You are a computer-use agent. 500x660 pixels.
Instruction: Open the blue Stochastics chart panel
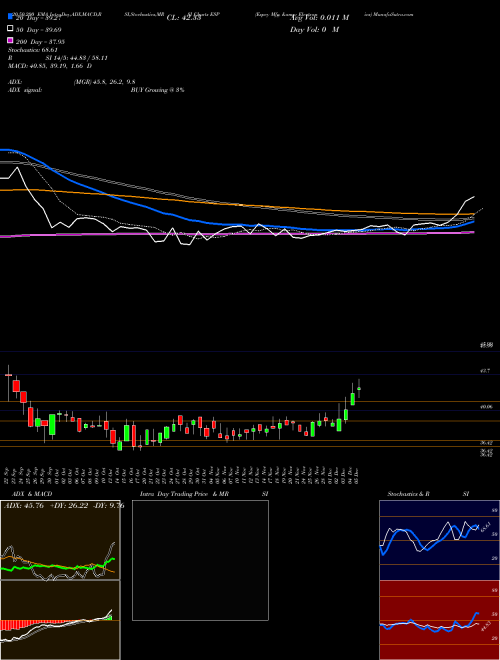pos(439,540)
